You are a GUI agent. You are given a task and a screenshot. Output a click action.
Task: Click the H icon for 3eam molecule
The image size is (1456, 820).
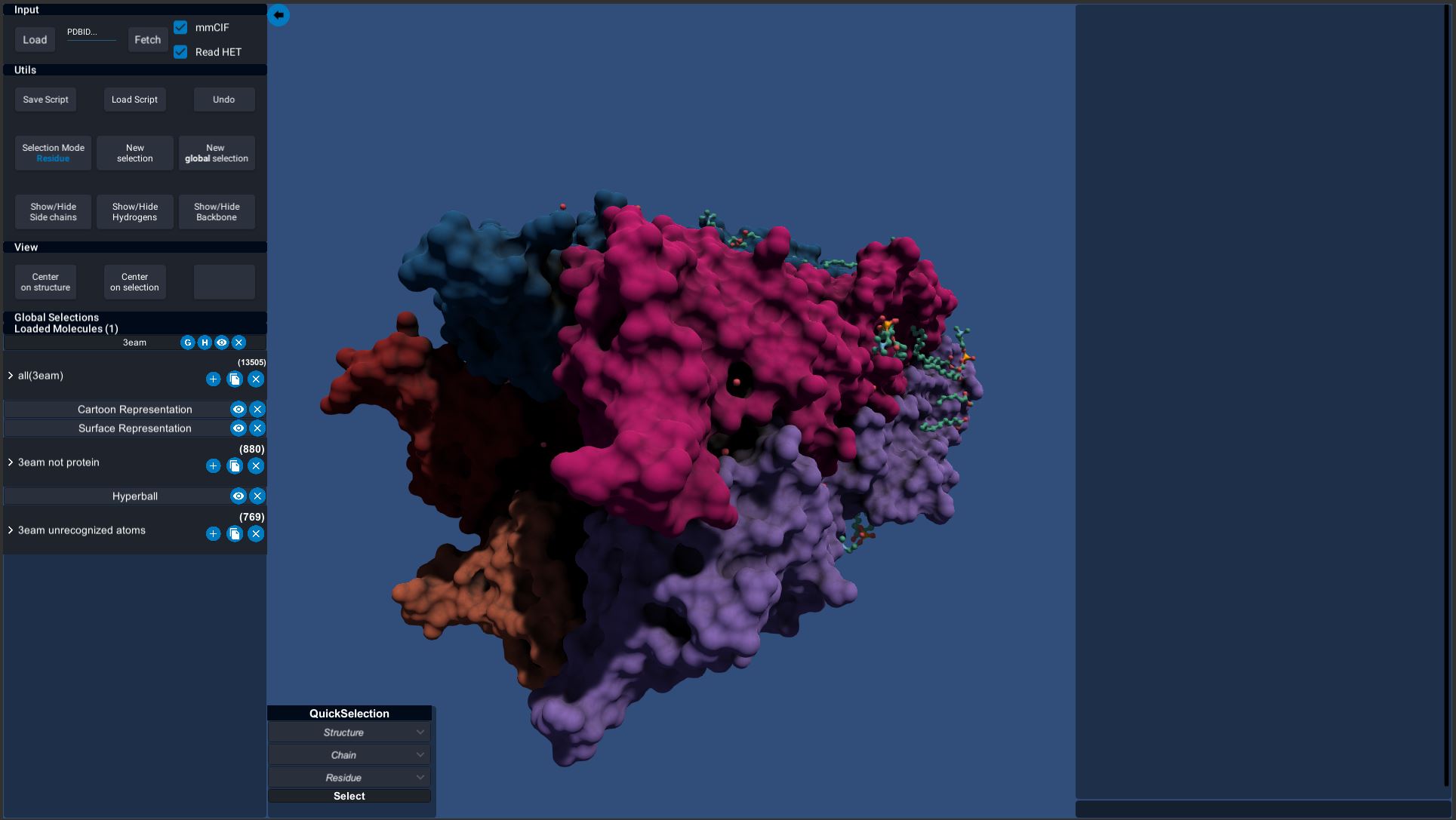click(205, 342)
